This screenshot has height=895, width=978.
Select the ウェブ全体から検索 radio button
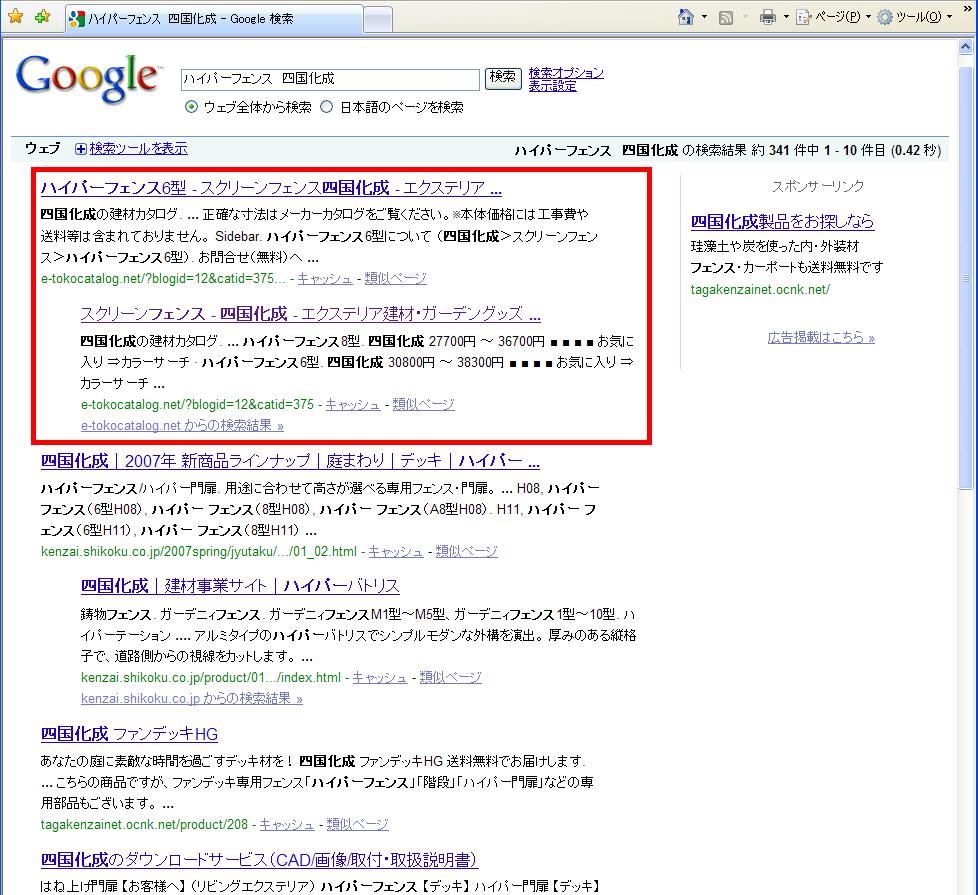[x=191, y=107]
